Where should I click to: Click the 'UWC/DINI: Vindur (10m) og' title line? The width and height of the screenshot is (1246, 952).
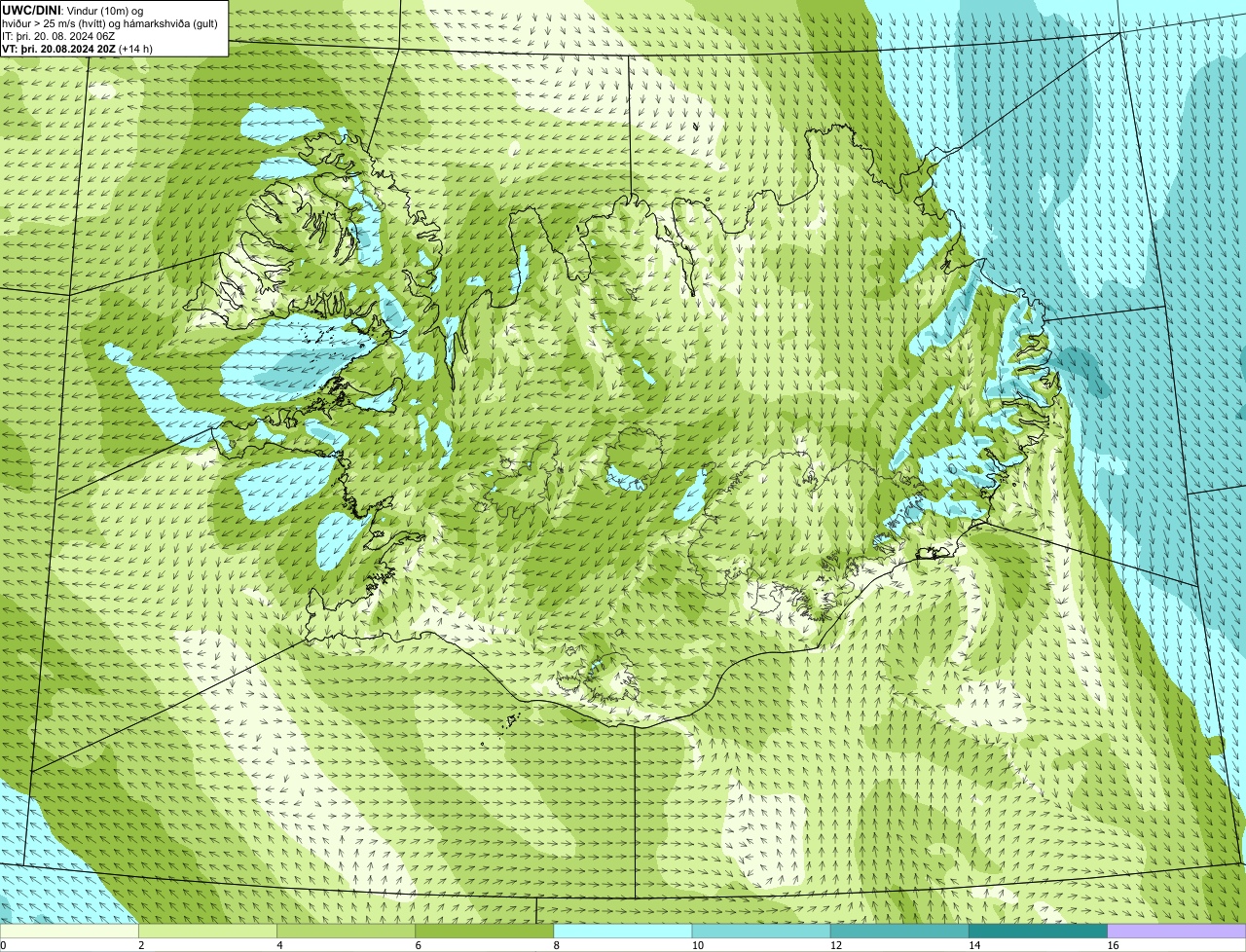pos(73,10)
